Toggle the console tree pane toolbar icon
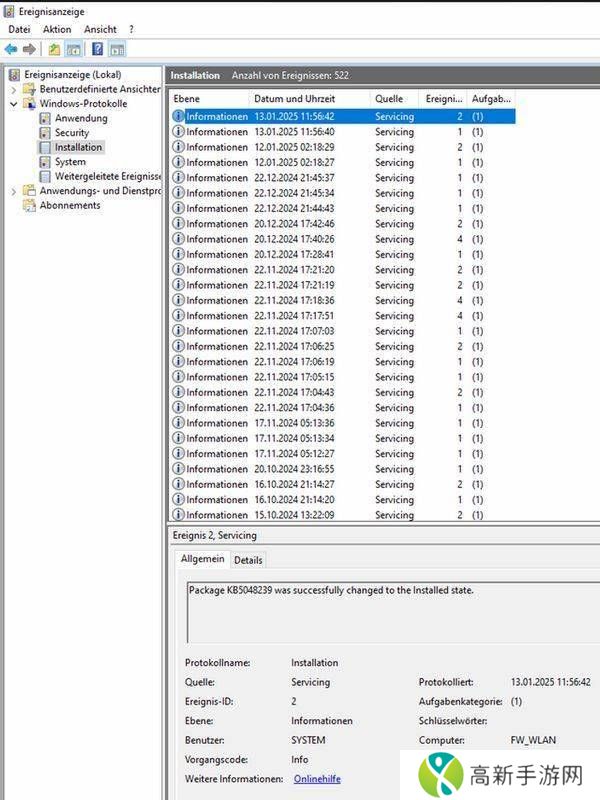The image size is (600, 800). [x=73, y=49]
